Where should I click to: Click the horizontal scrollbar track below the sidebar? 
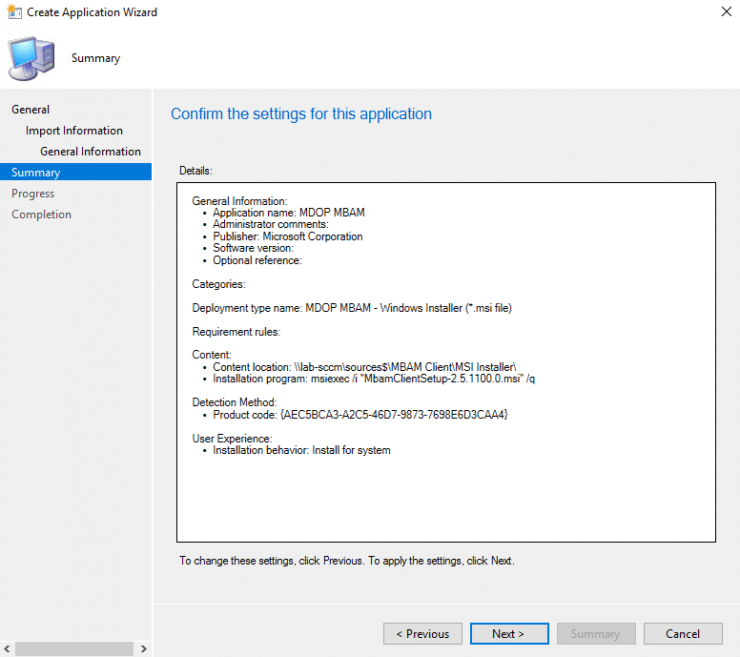[x=75, y=649]
